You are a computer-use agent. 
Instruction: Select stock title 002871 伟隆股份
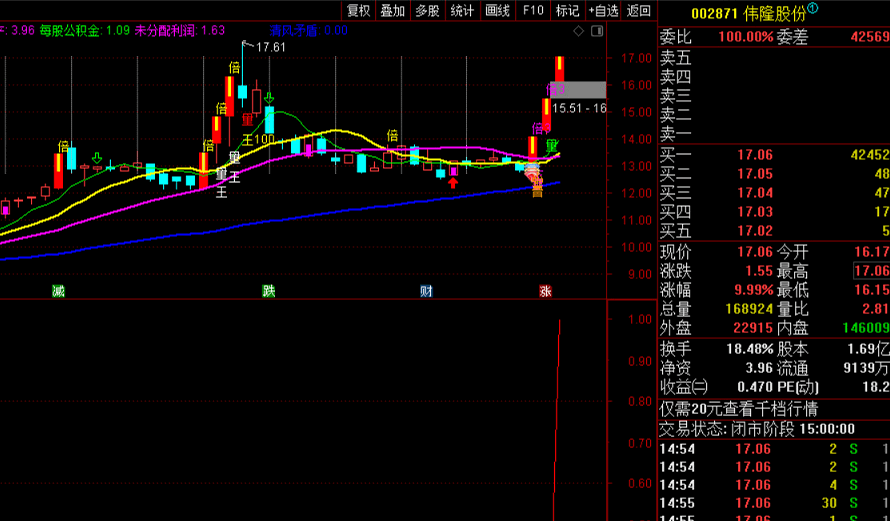(x=748, y=13)
